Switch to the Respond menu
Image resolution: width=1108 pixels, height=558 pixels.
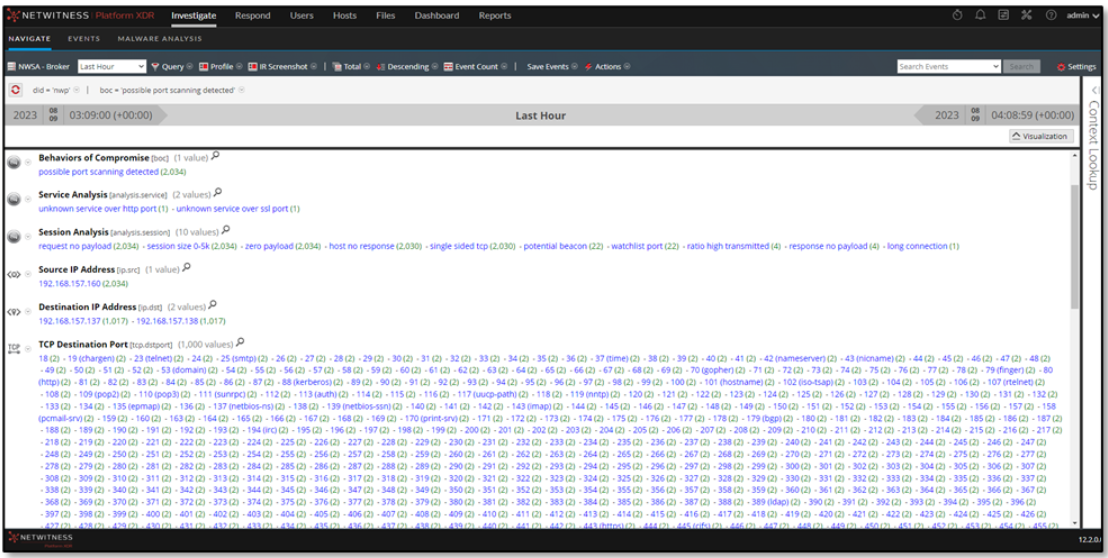pos(252,15)
